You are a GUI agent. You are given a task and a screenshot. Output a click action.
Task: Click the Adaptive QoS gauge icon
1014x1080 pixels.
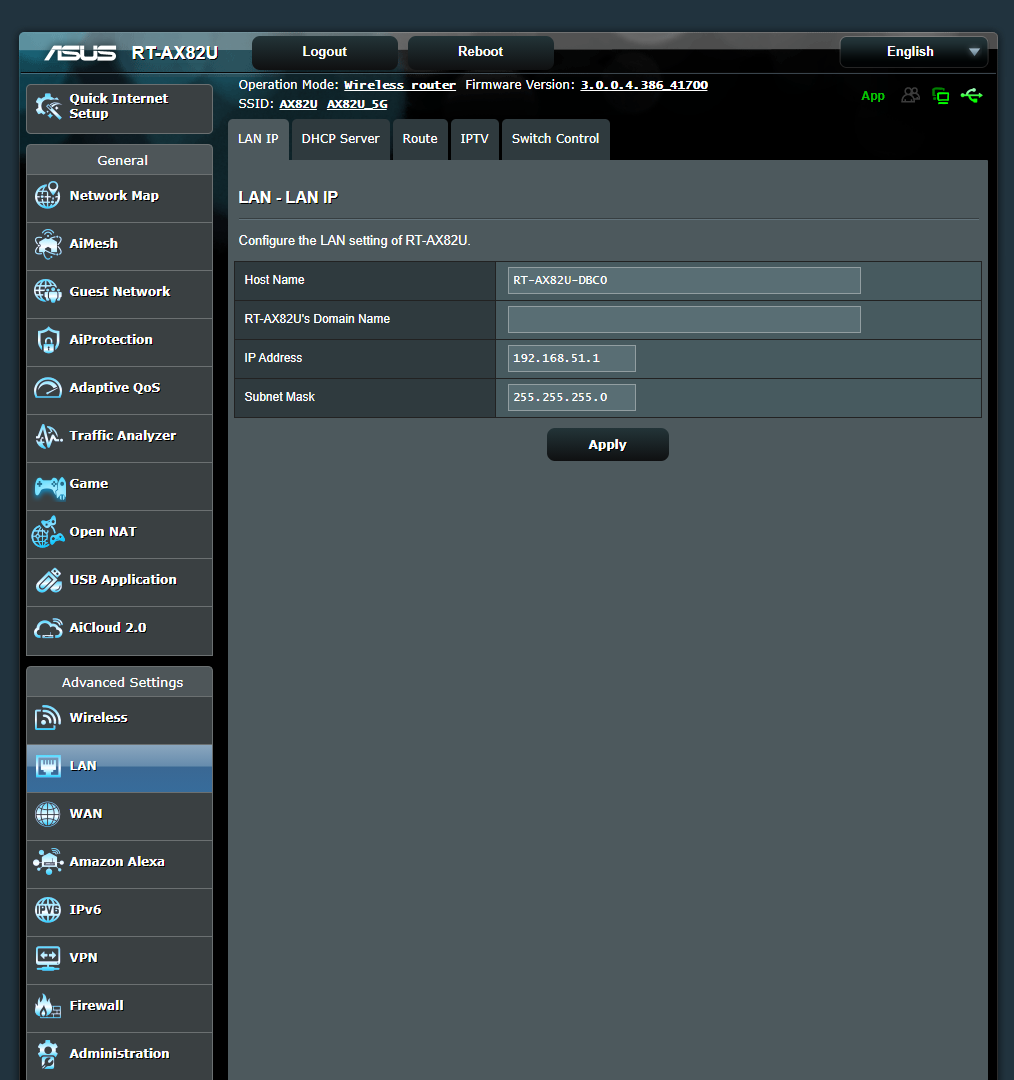pos(48,388)
